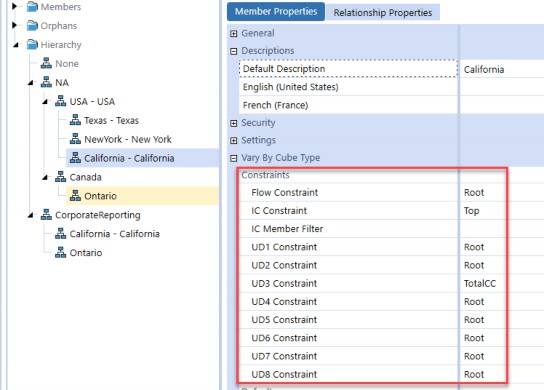Viewport: 544px width, 390px height.
Task: Click the California icon under CorporateReporting
Action: tap(60, 234)
